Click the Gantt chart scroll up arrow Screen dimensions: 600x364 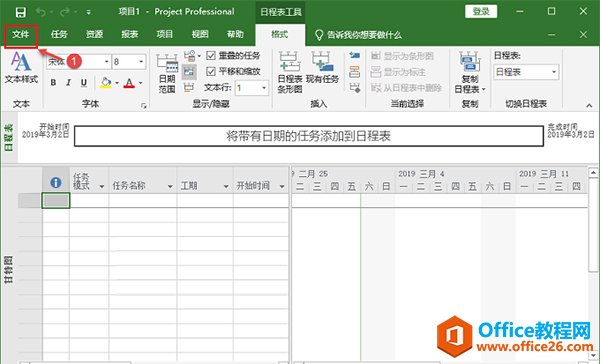point(593,173)
